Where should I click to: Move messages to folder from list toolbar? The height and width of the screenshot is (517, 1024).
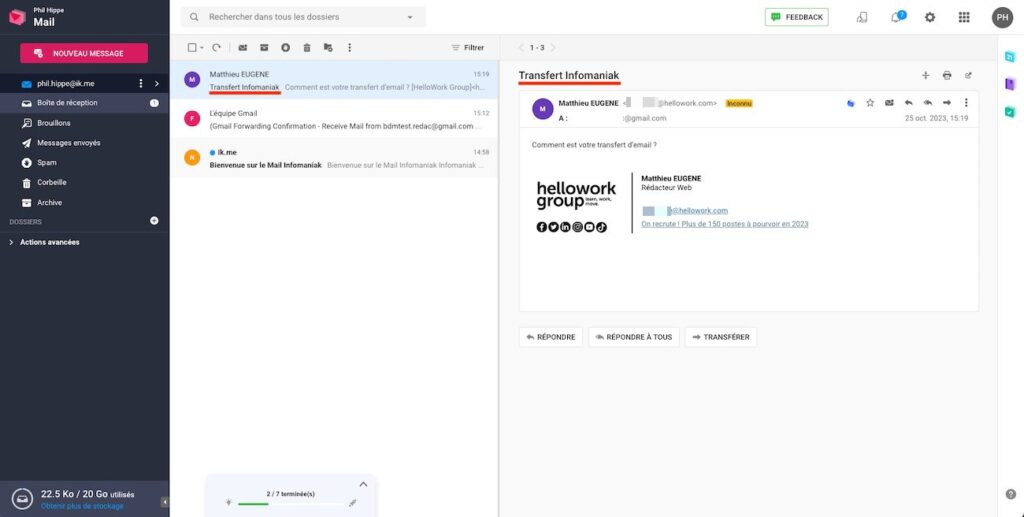(328, 48)
